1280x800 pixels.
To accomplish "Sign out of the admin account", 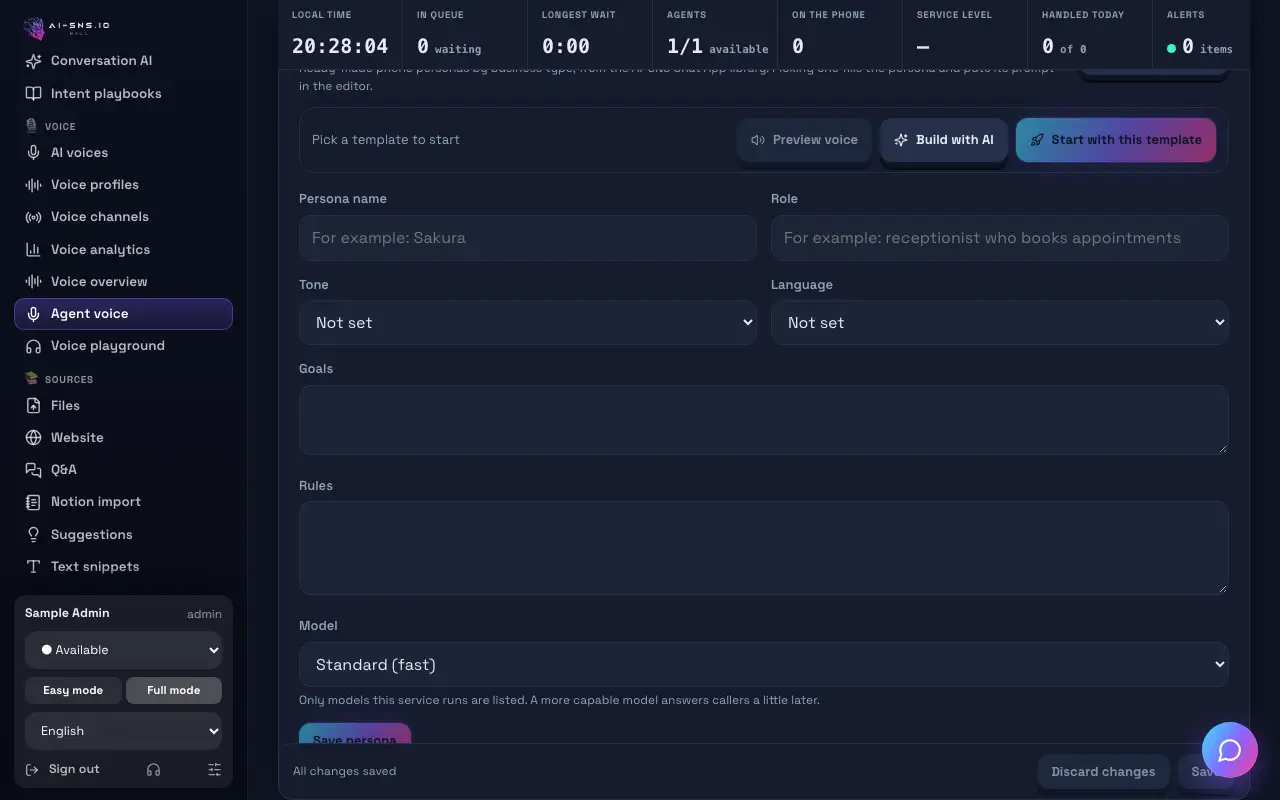I will (62, 770).
